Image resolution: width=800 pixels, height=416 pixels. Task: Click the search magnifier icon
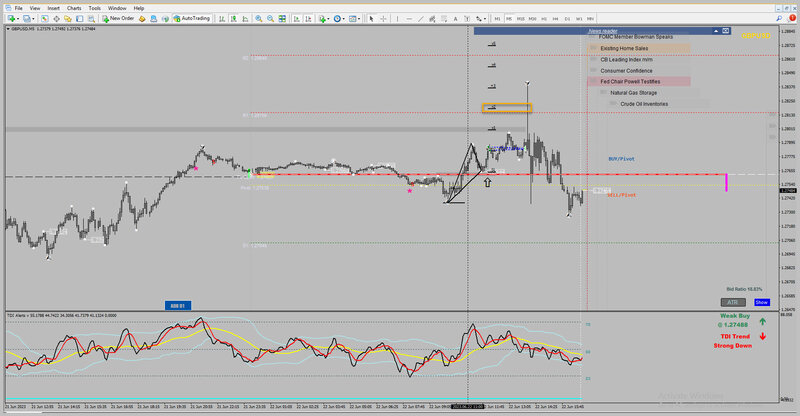(779, 18)
